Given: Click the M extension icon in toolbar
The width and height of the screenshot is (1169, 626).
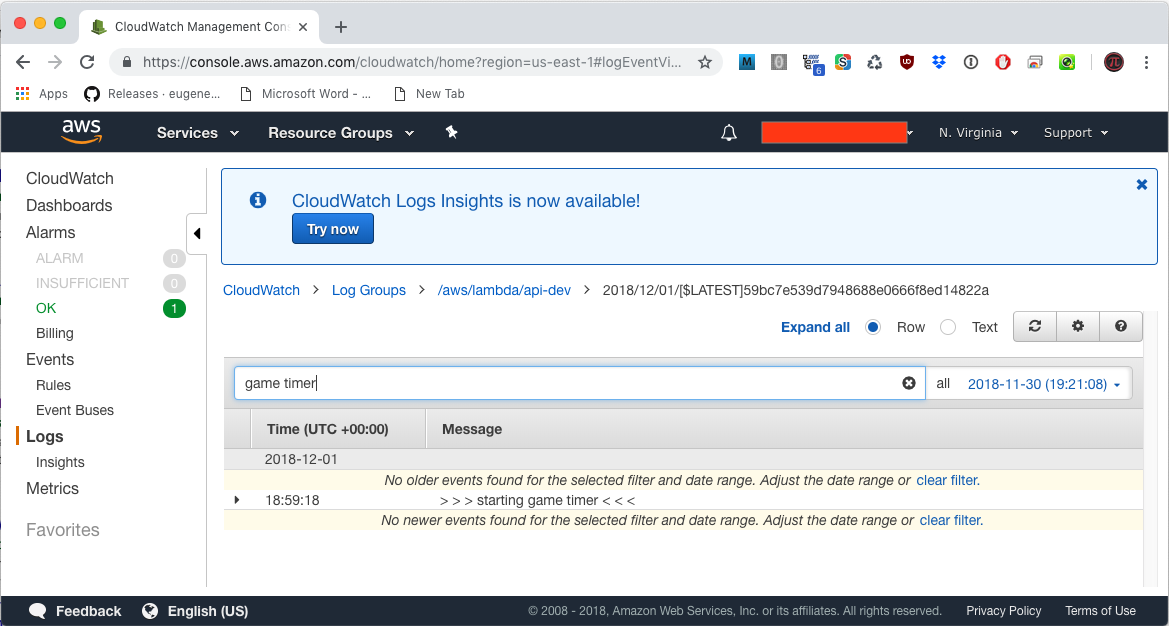Looking at the screenshot, I should pos(747,63).
